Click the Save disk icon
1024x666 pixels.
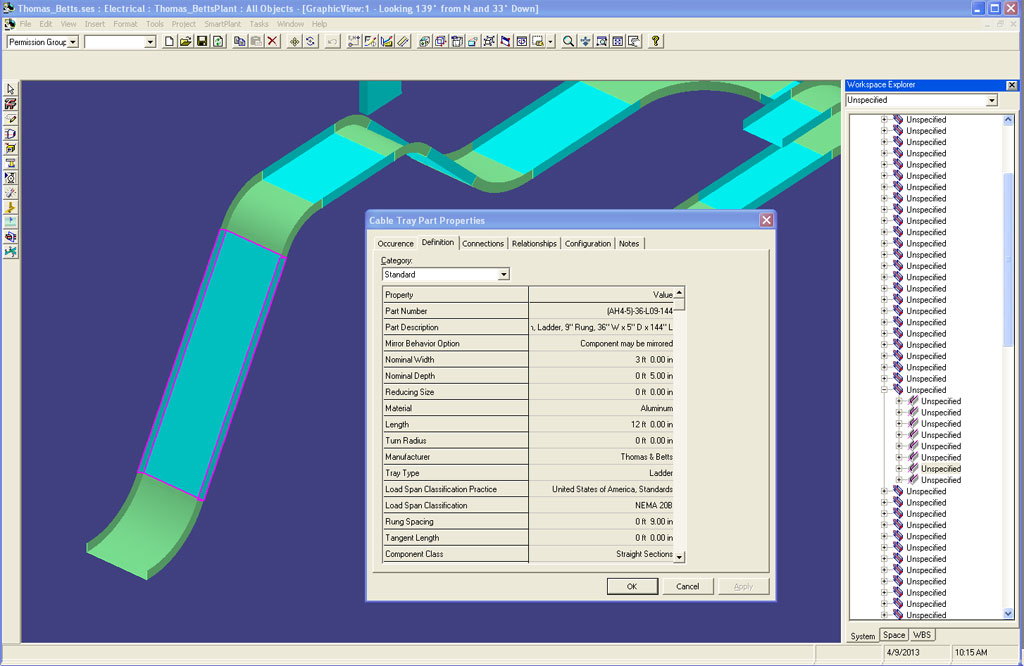(x=202, y=42)
